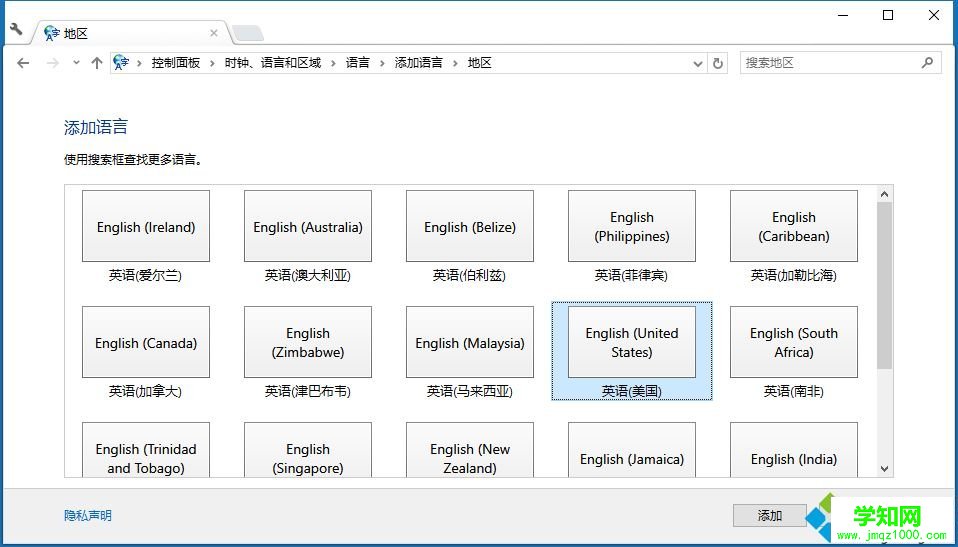Navigate to 添加语言 breadcrumb

(418, 62)
